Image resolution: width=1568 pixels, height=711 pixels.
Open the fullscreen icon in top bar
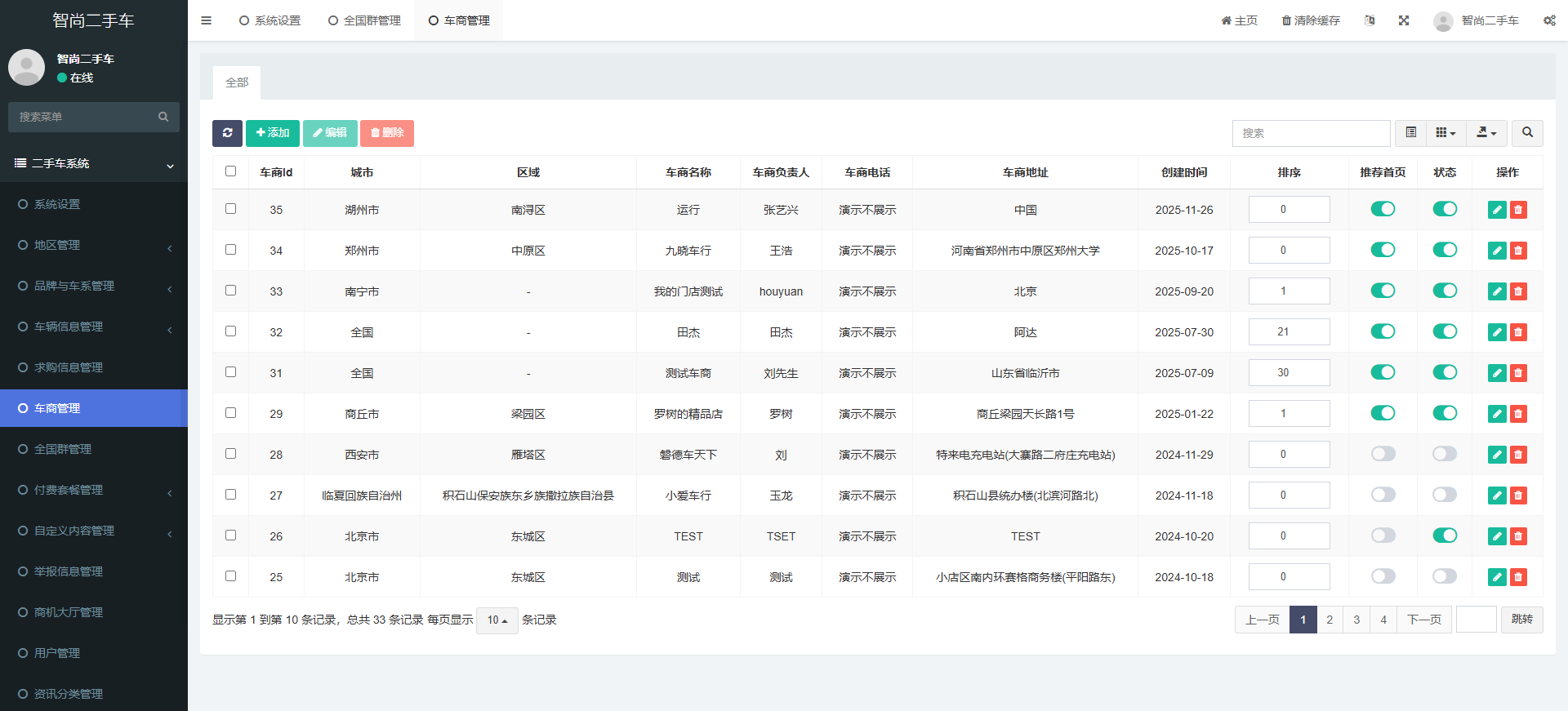(1403, 20)
